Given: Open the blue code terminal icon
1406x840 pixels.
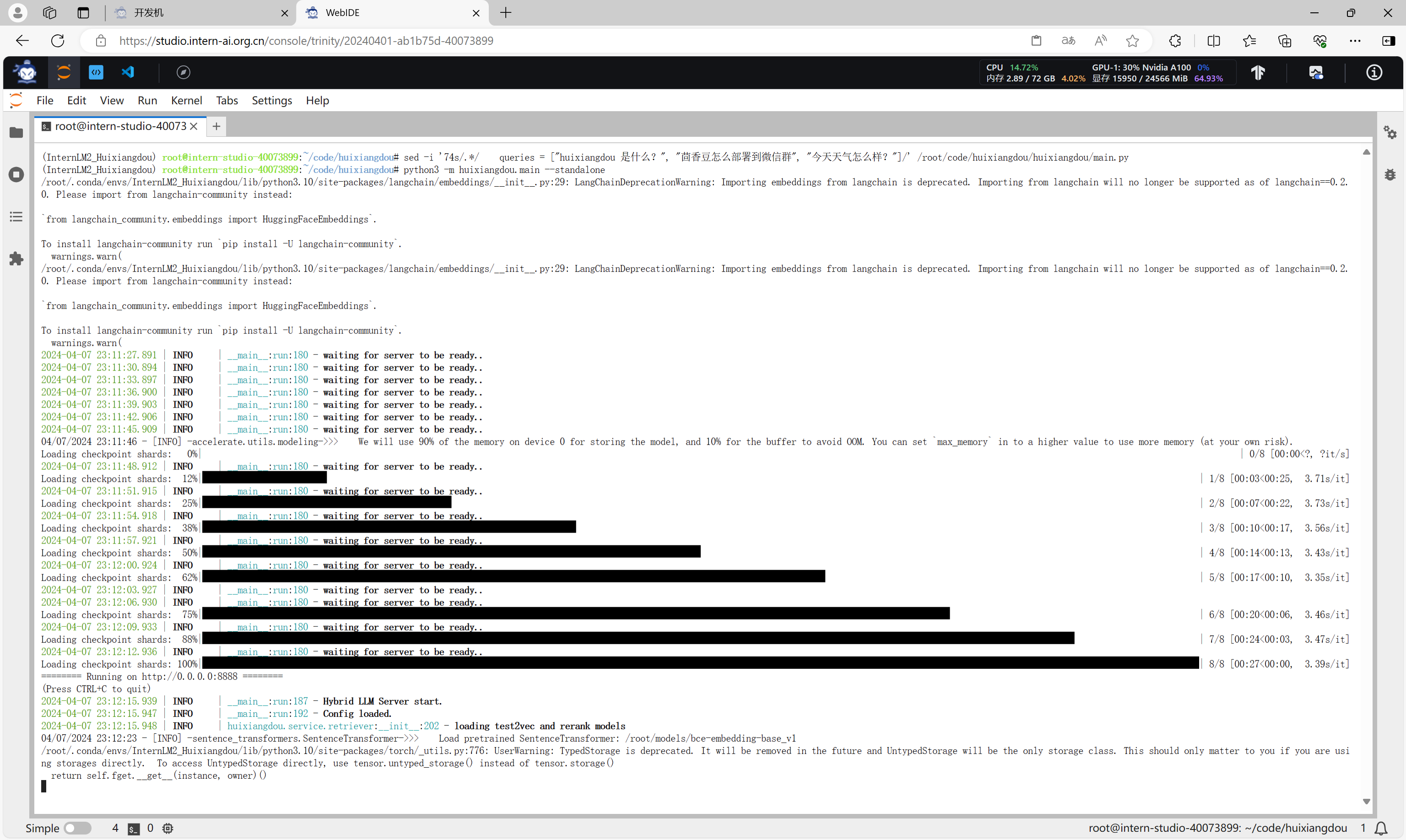Looking at the screenshot, I should pyautogui.click(x=96, y=72).
